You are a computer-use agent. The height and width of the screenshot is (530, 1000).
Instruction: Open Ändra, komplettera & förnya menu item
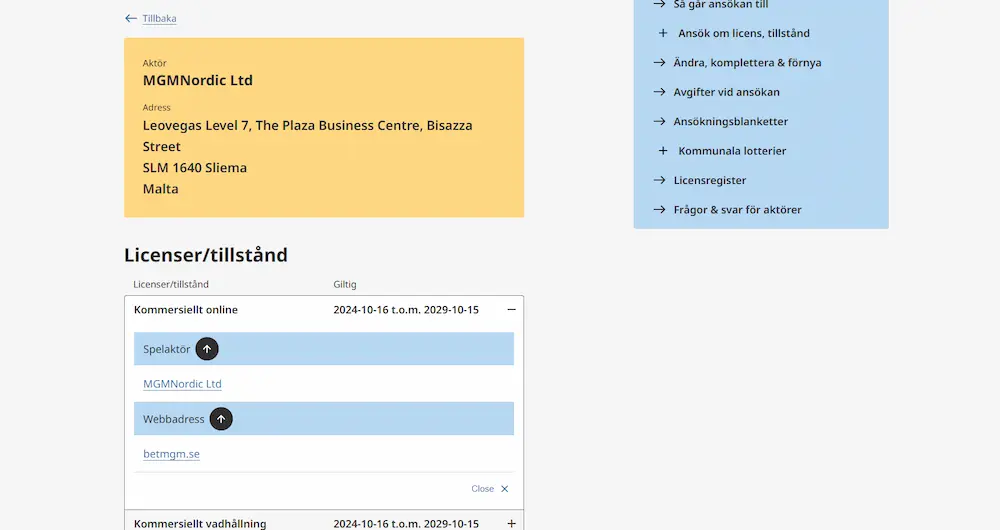(x=747, y=63)
